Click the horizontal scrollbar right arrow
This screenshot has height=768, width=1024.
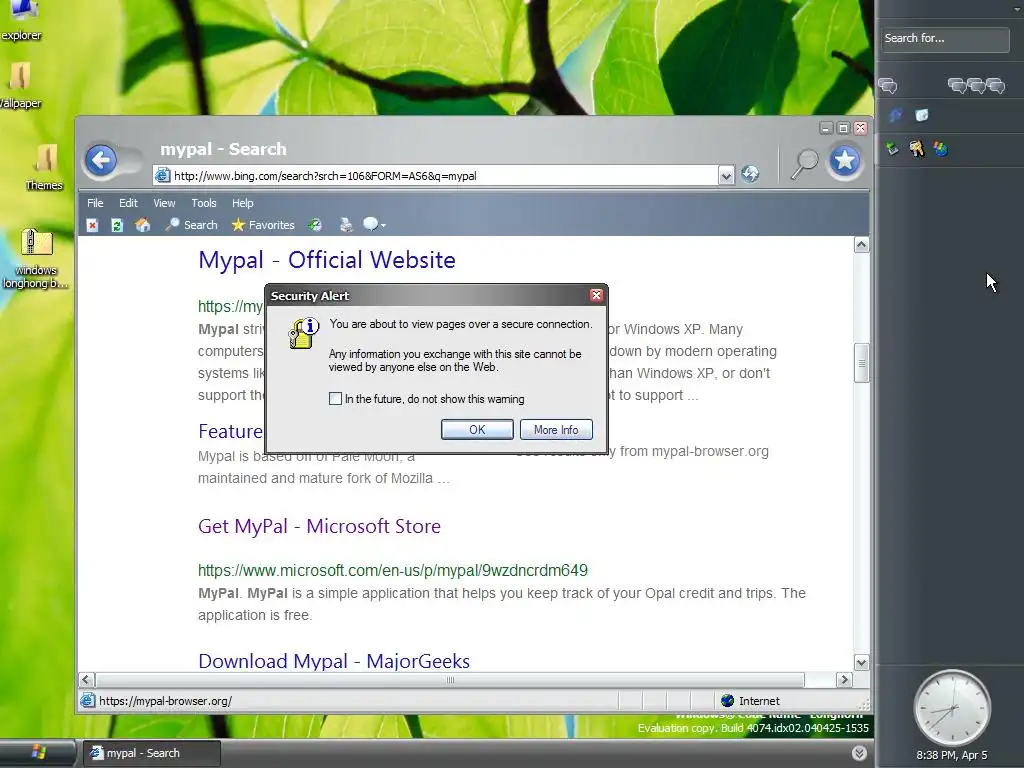tap(844, 680)
